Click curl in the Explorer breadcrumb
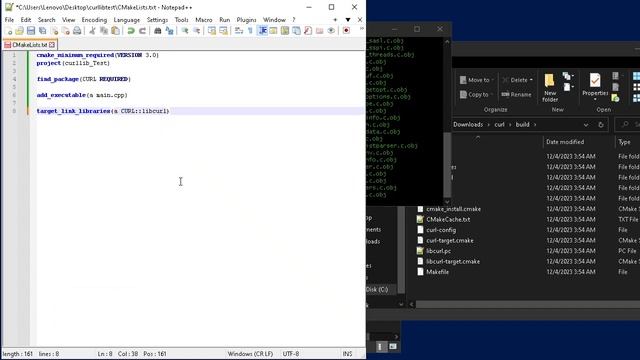Viewport: 640px width, 360px height. pyautogui.click(x=500, y=124)
